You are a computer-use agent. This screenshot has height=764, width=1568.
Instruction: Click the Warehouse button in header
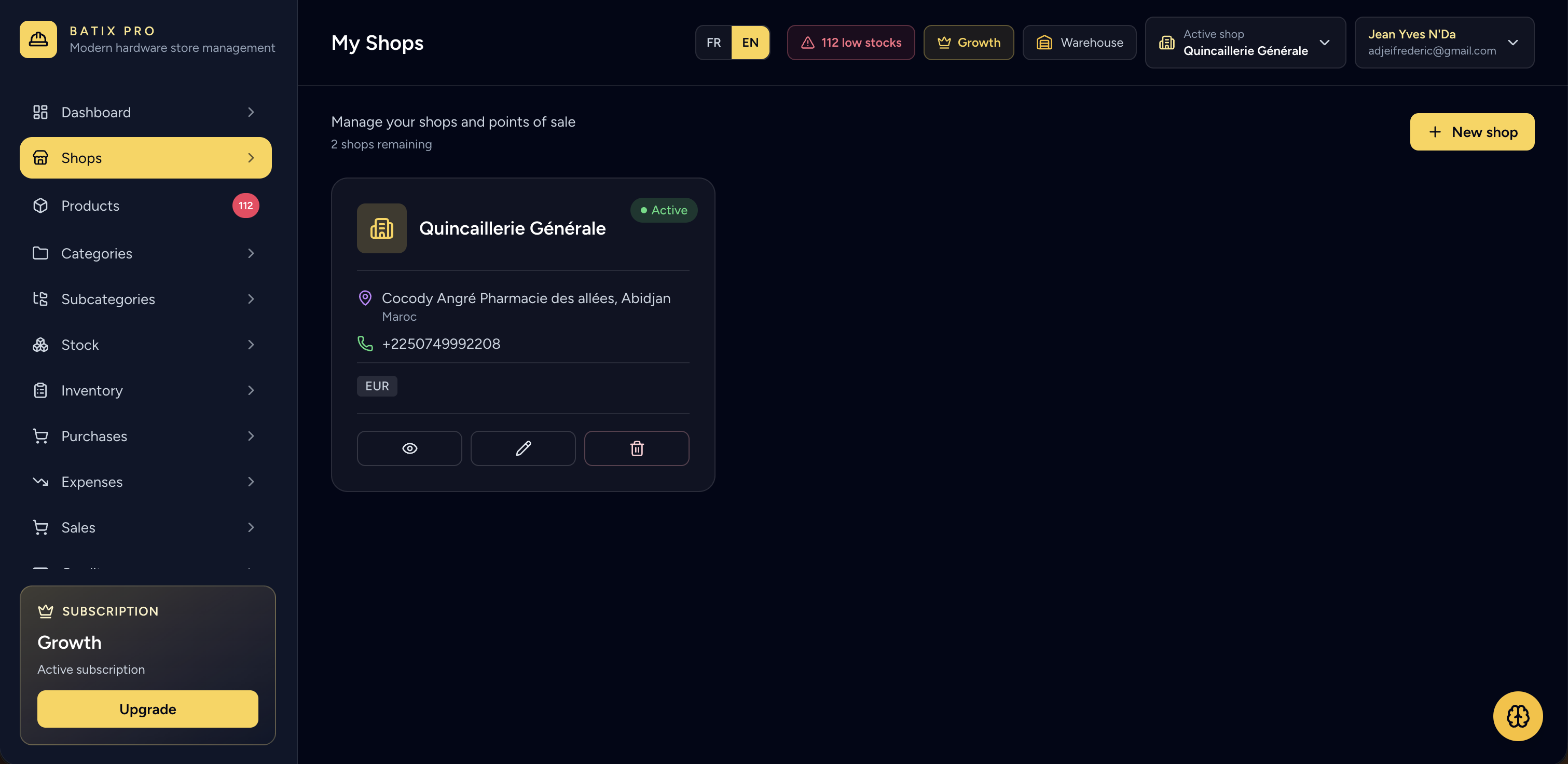point(1079,43)
